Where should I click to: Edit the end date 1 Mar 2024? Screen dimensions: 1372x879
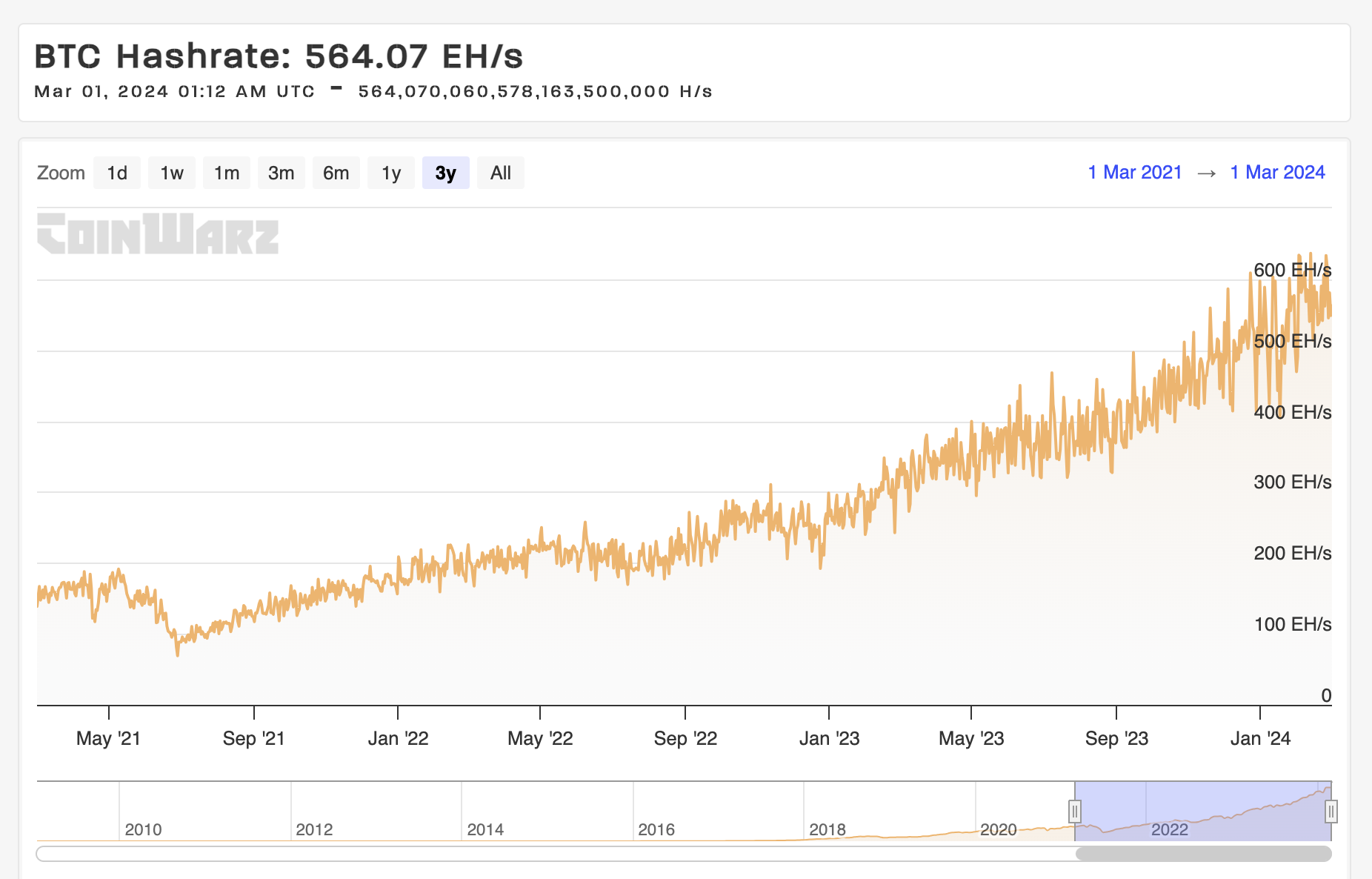[1277, 173]
